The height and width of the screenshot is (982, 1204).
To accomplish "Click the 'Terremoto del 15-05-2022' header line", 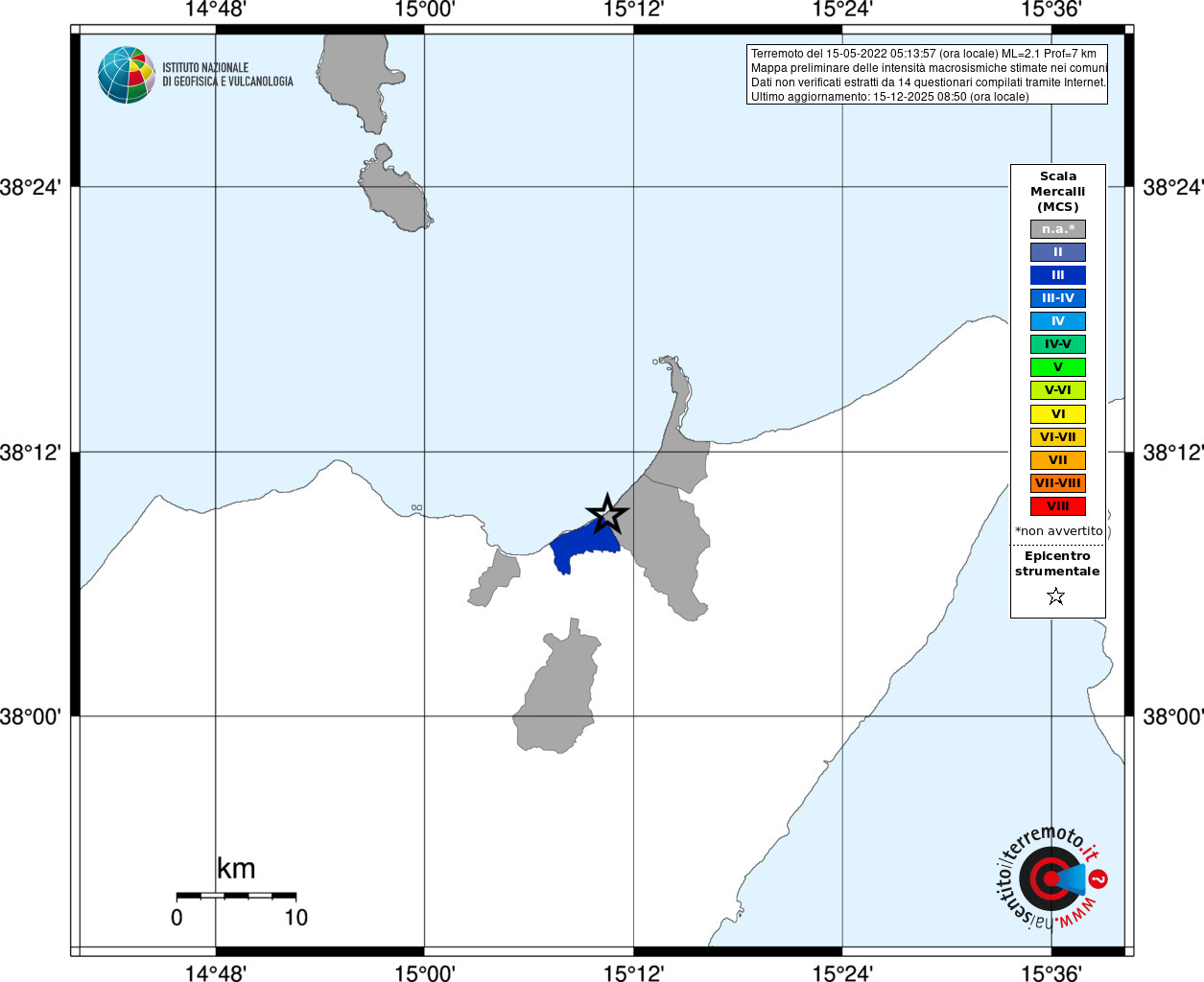I will 924,54.
